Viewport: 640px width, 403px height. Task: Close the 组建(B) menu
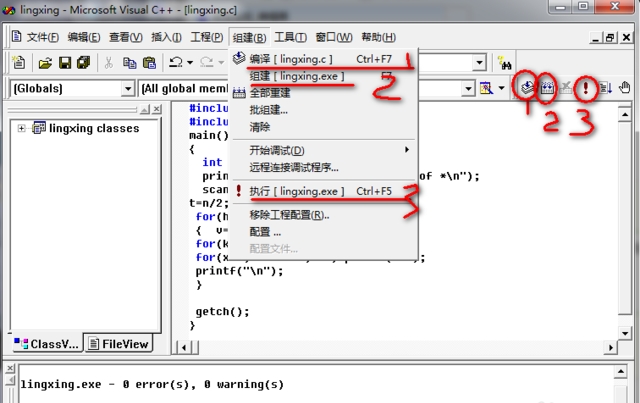249,38
